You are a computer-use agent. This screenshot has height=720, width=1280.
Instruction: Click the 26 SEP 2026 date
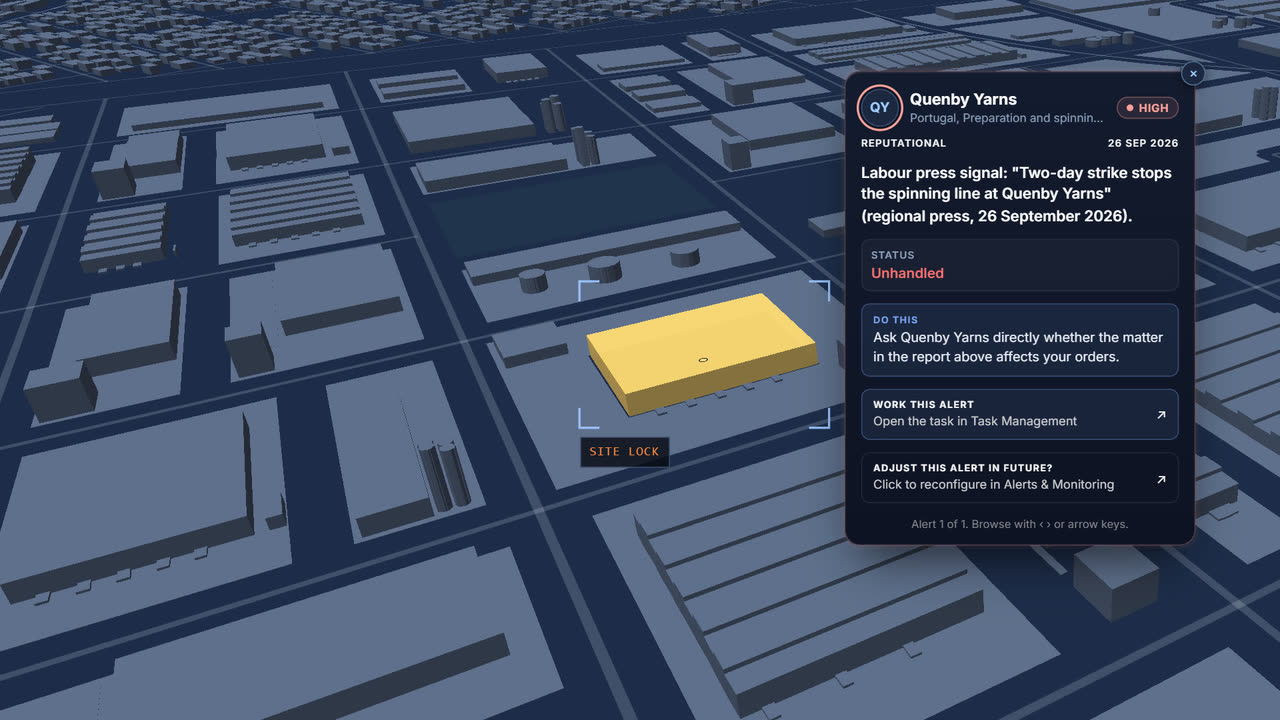point(1143,143)
